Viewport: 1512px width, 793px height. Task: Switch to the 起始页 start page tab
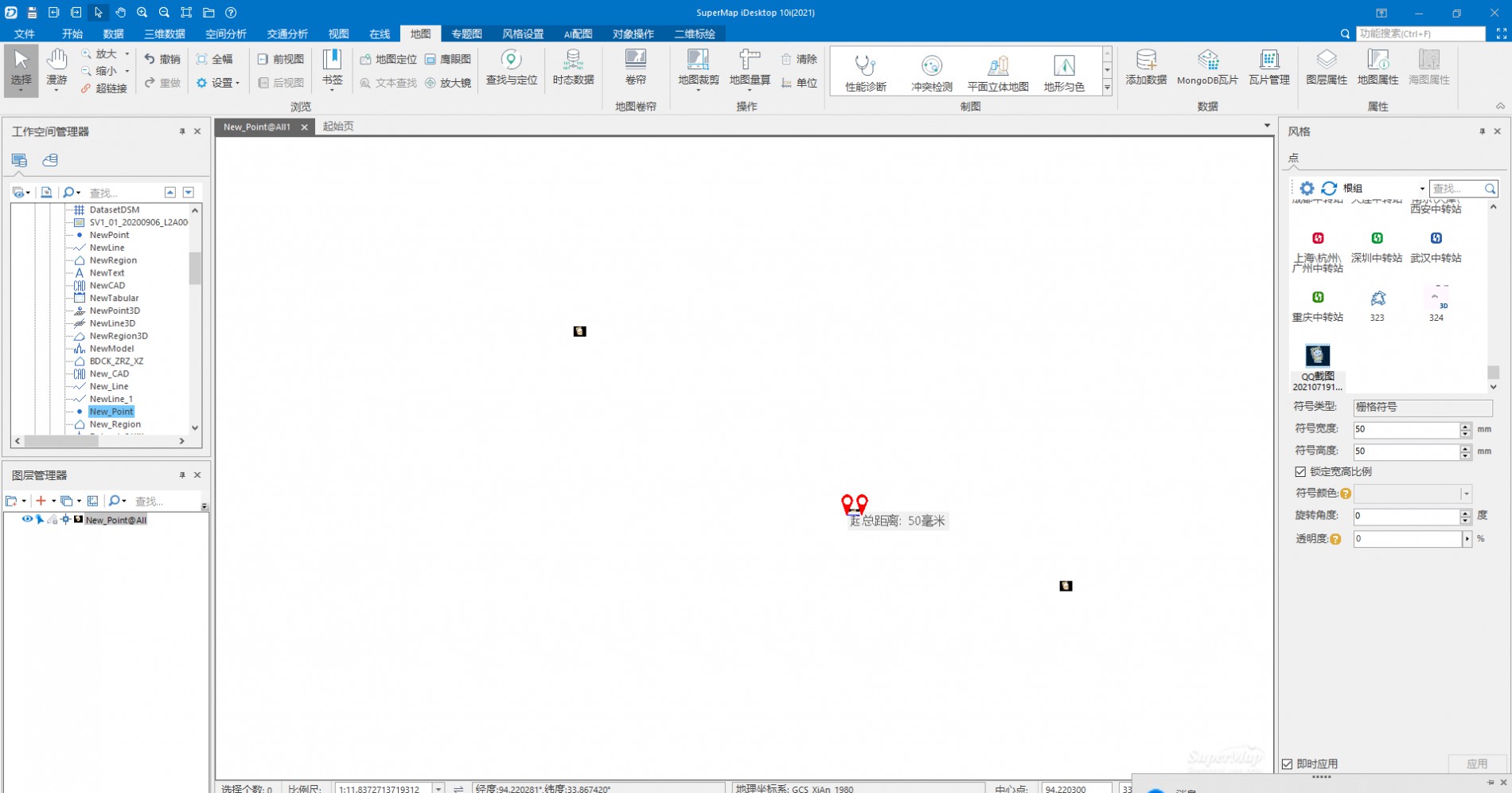[x=338, y=126]
